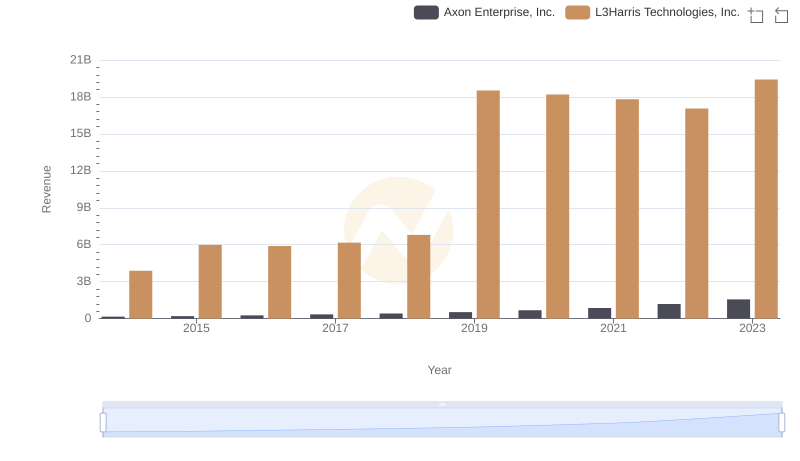The height and width of the screenshot is (461, 800).
Task: Click the 9B y-axis label
Action: click(84, 208)
